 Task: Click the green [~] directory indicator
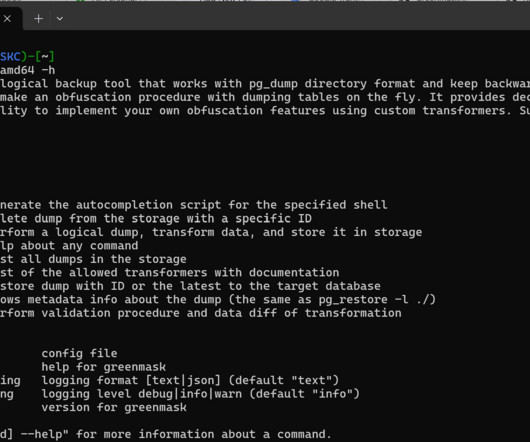(45, 56)
